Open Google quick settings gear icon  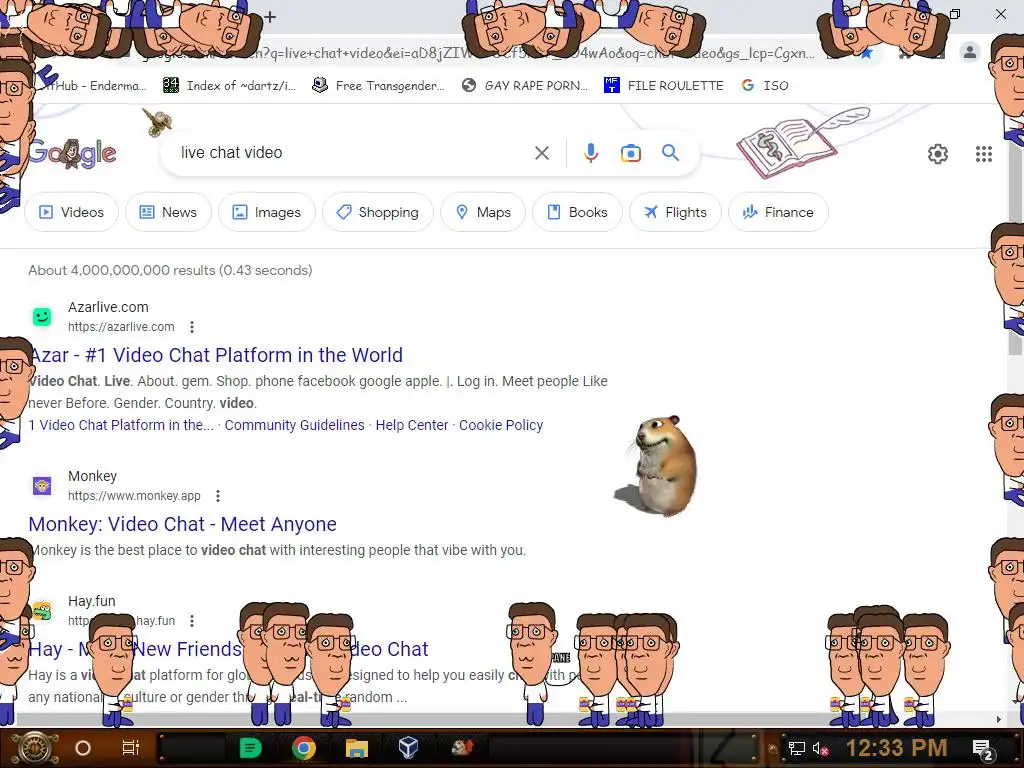[938, 154]
